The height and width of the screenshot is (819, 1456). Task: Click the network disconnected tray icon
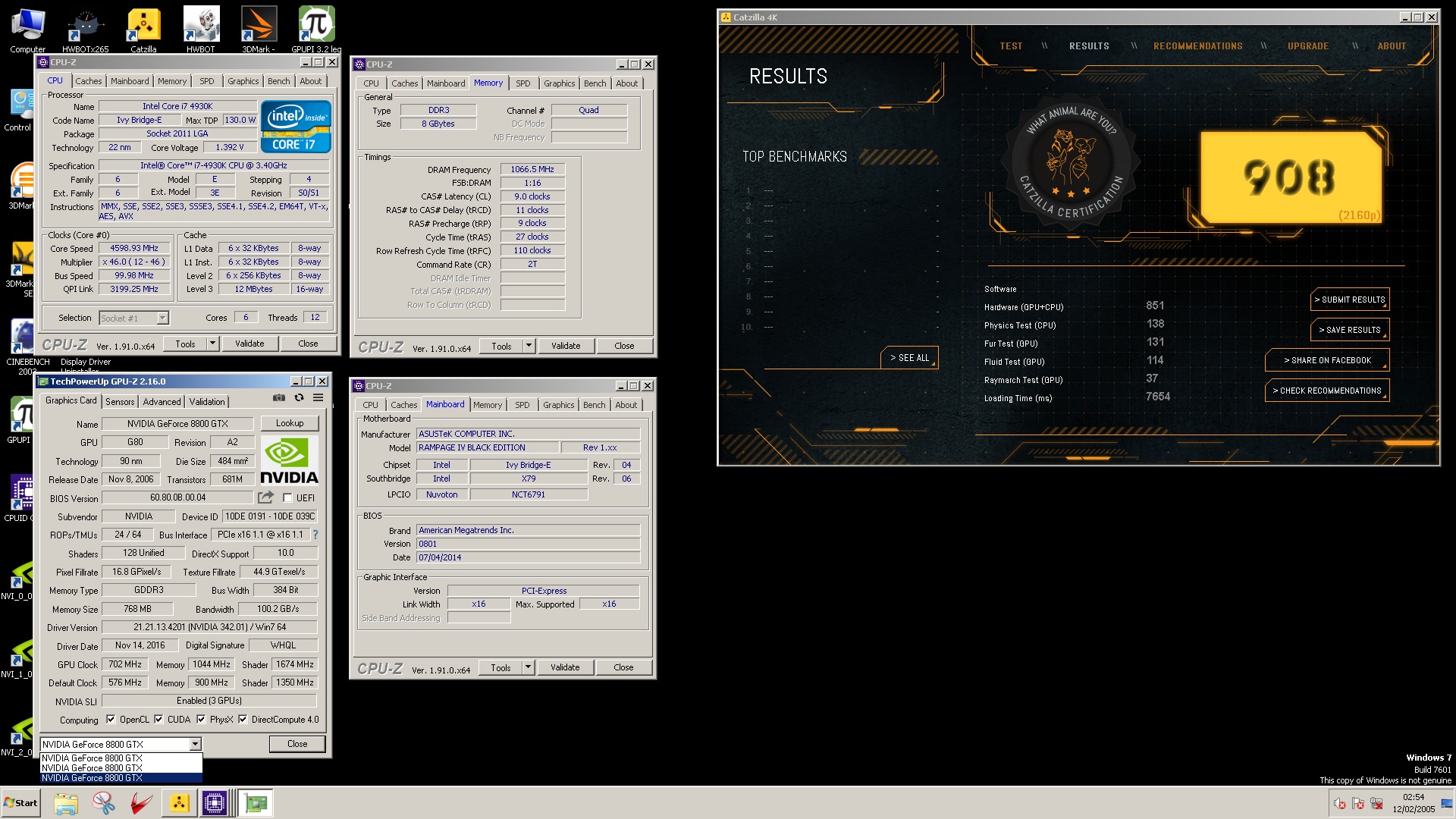click(x=1376, y=804)
